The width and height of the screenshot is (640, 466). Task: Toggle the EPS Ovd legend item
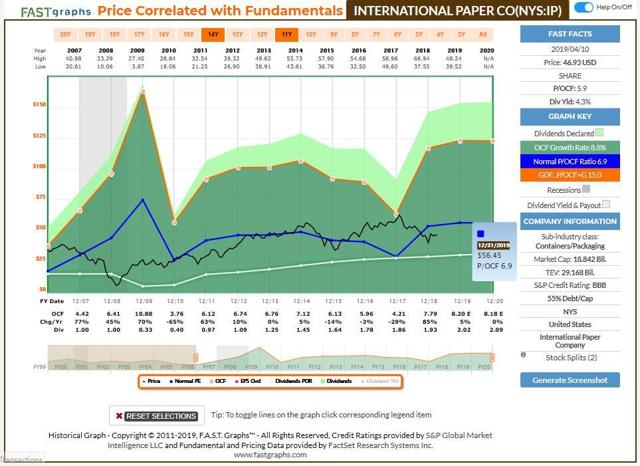tap(248, 381)
